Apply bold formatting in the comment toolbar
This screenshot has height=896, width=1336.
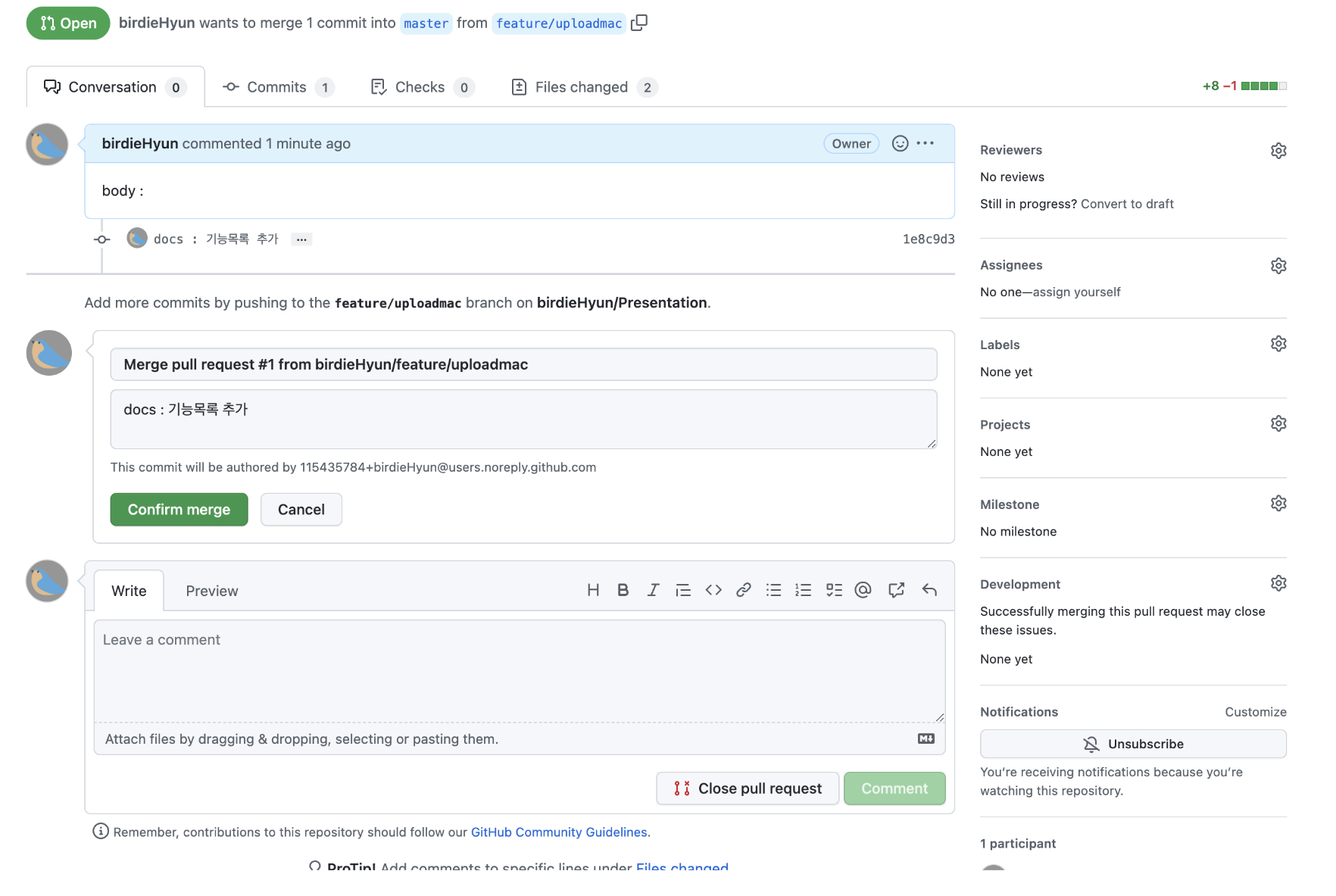coord(623,589)
